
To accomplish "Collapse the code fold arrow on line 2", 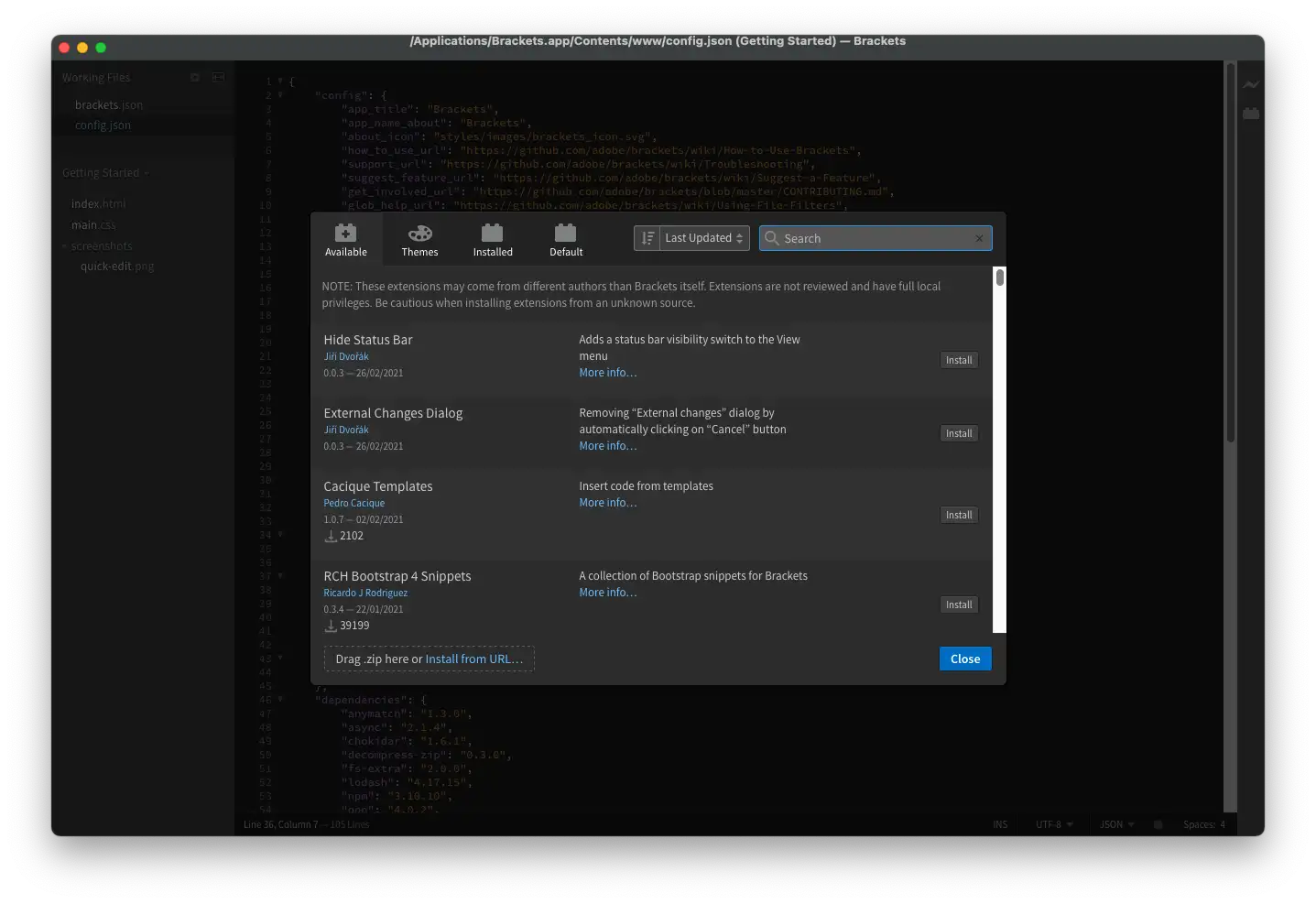I will tap(280, 95).
